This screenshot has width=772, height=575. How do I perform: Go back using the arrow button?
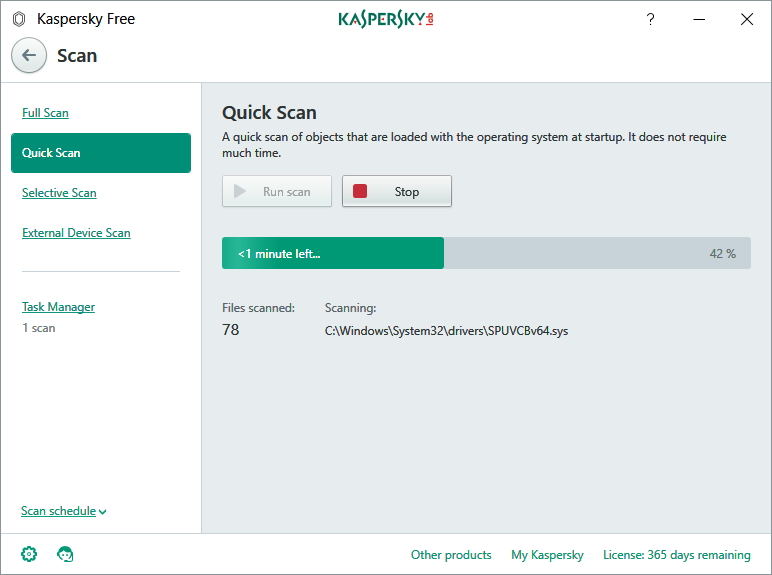point(29,55)
